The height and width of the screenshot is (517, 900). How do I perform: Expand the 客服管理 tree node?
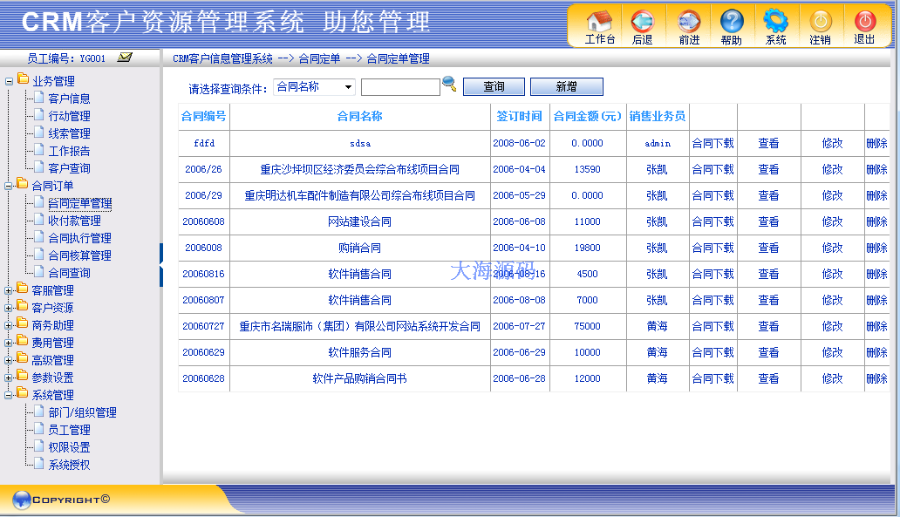[9, 291]
